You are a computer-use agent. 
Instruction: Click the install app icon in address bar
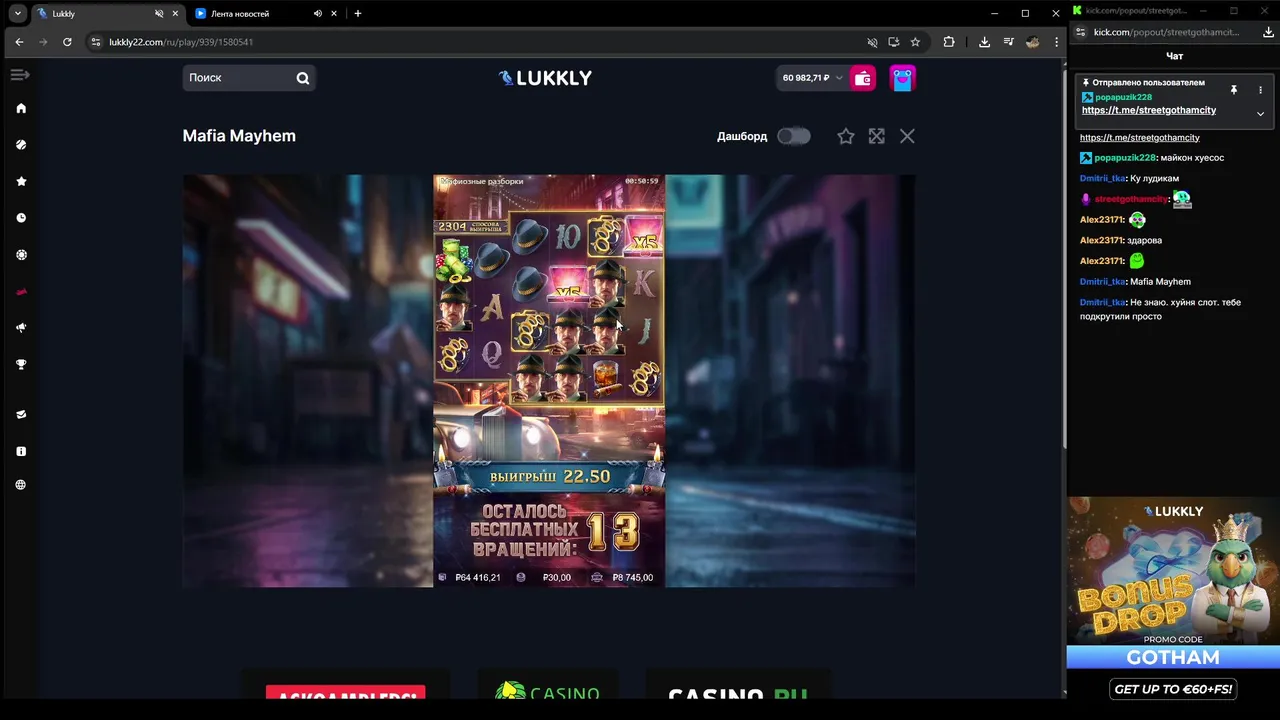click(894, 42)
